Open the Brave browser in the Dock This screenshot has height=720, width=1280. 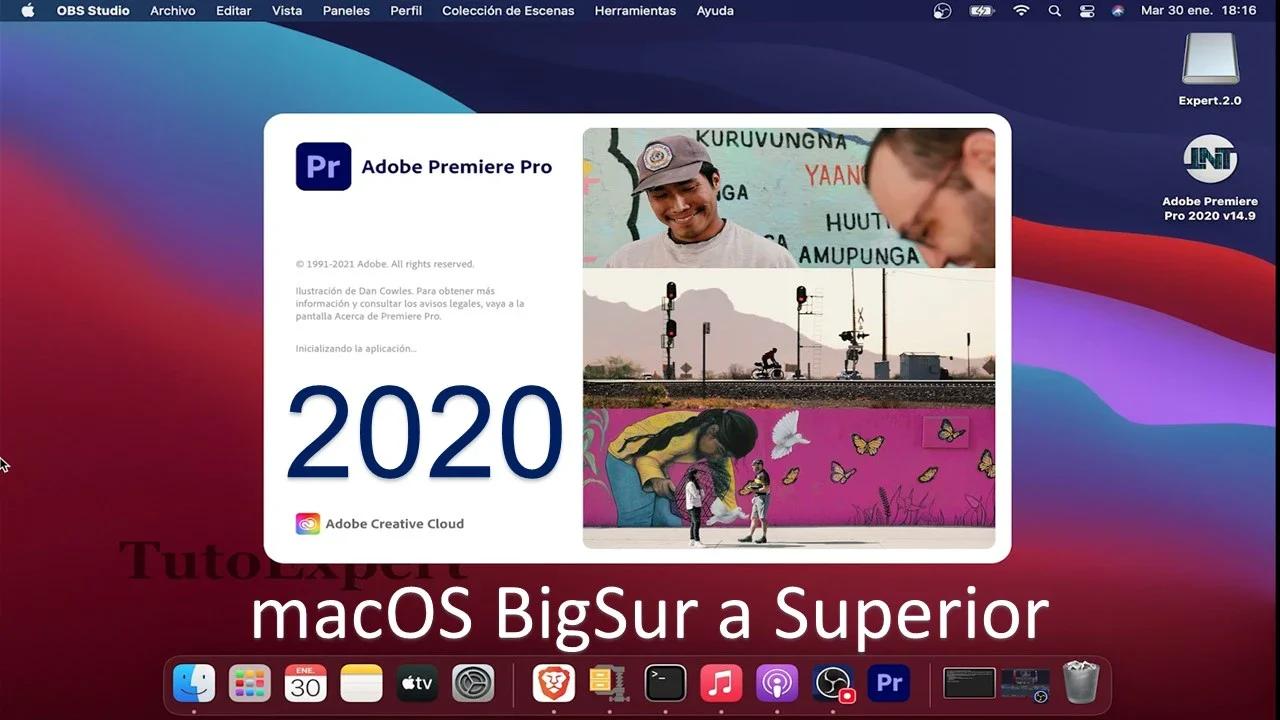pos(553,683)
